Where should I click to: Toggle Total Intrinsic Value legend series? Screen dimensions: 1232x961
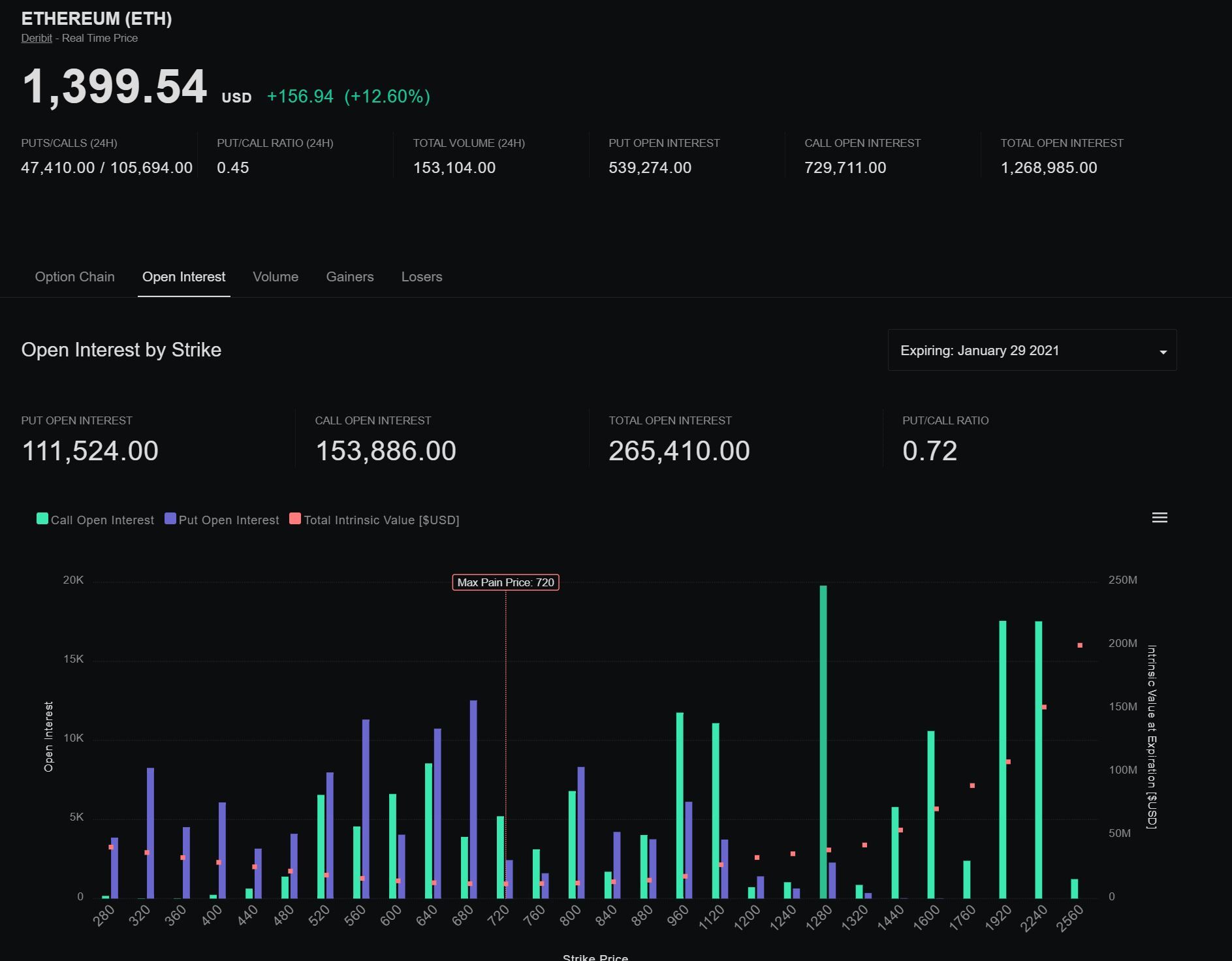click(x=375, y=520)
